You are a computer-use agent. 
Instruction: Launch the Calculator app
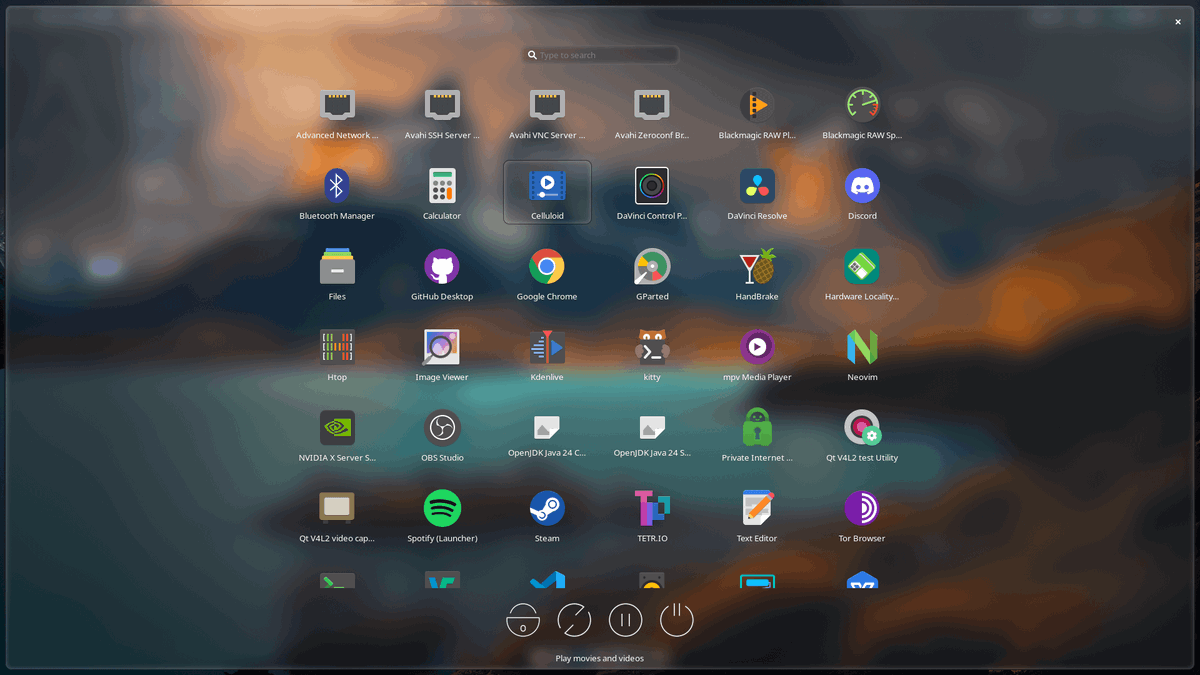(442, 193)
